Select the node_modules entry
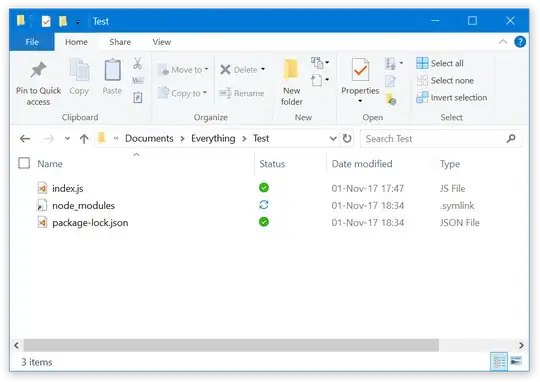 click(x=83, y=206)
